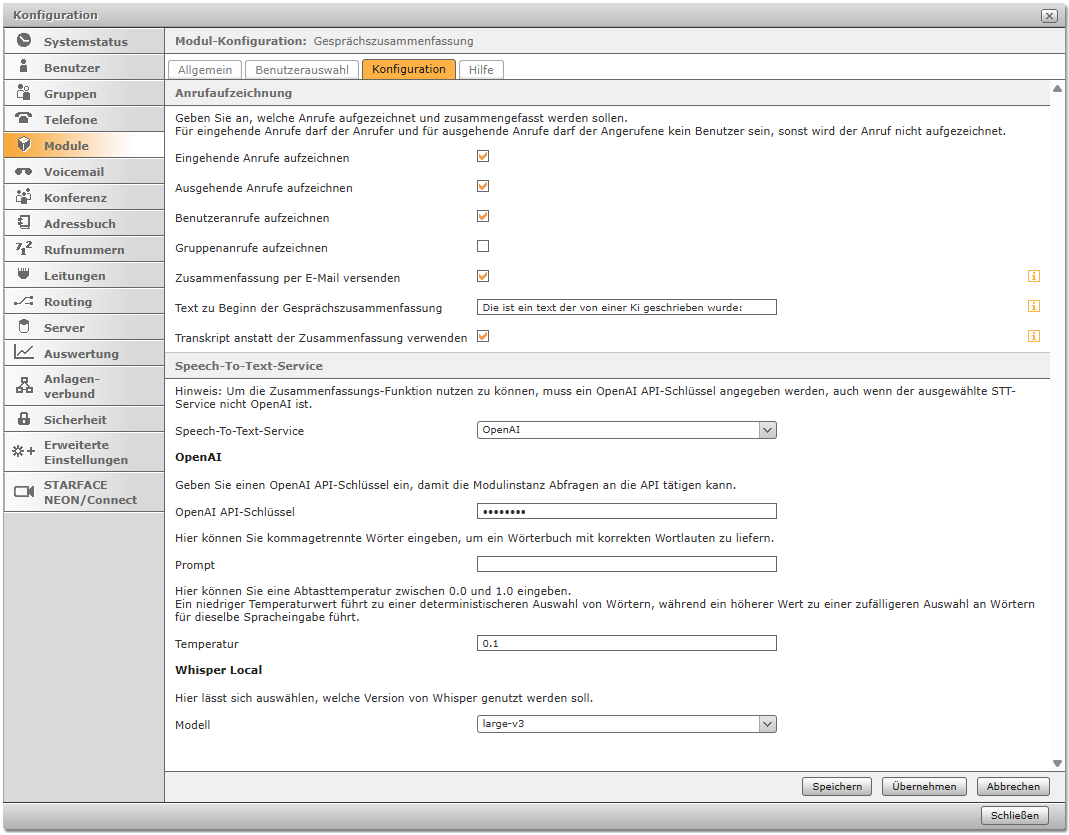Viewport: 1069px width, 835px height.
Task: Disable Eingehende Anrufe aufzeichnen checkbox
Action: pos(483,157)
